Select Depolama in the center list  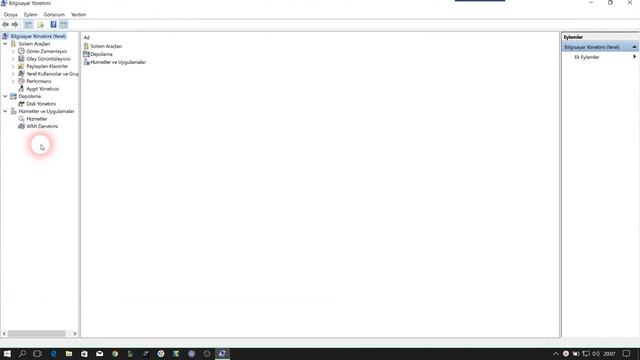(x=101, y=54)
